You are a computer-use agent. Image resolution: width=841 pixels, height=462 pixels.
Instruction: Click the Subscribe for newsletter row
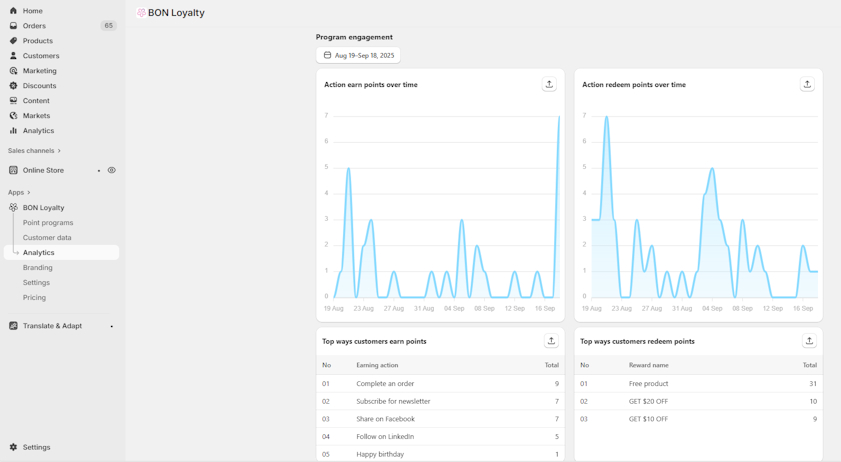pos(440,401)
